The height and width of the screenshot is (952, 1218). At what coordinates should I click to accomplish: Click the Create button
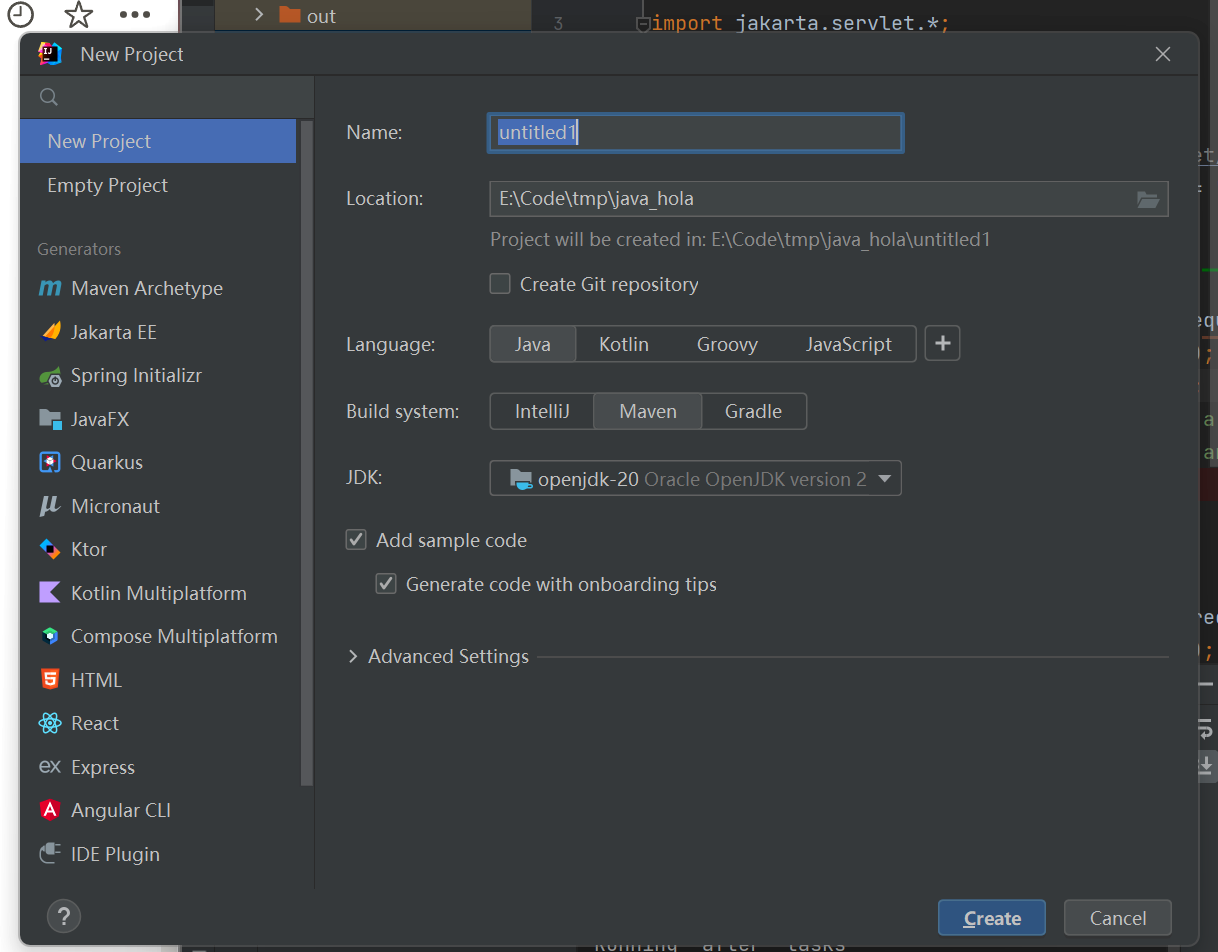click(x=992, y=918)
